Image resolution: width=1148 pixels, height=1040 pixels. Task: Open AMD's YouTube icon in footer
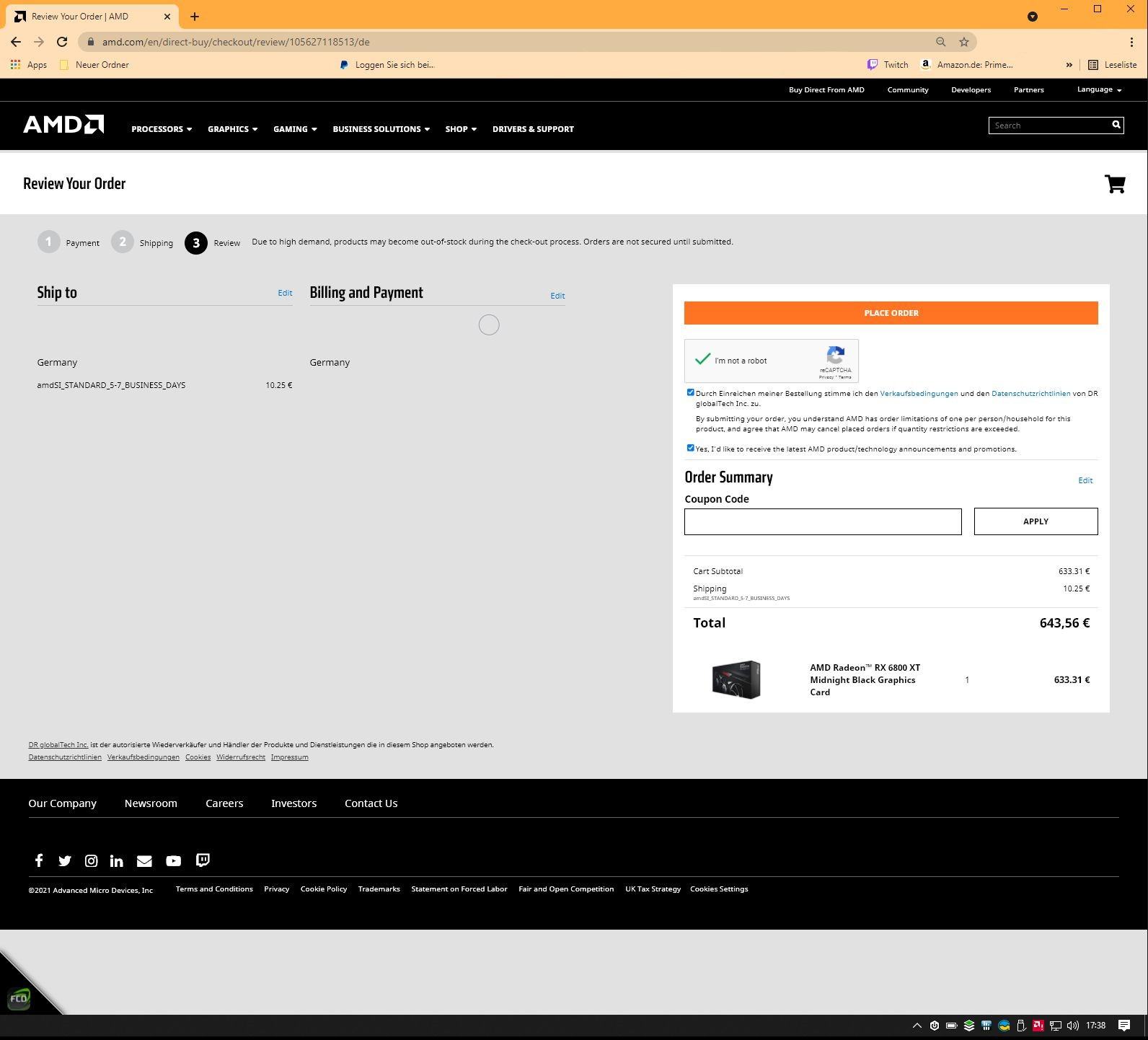pyautogui.click(x=173, y=861)
